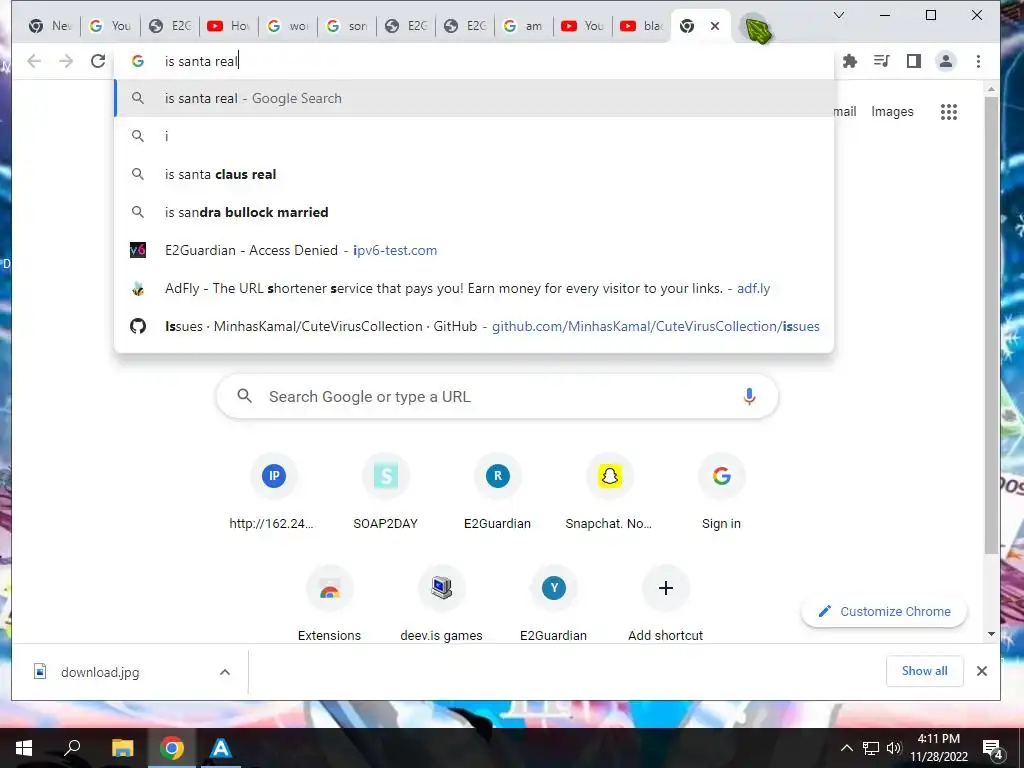Click the browser Reload button
Viewport: 1024px width, 768px height.
coord(98,61)
